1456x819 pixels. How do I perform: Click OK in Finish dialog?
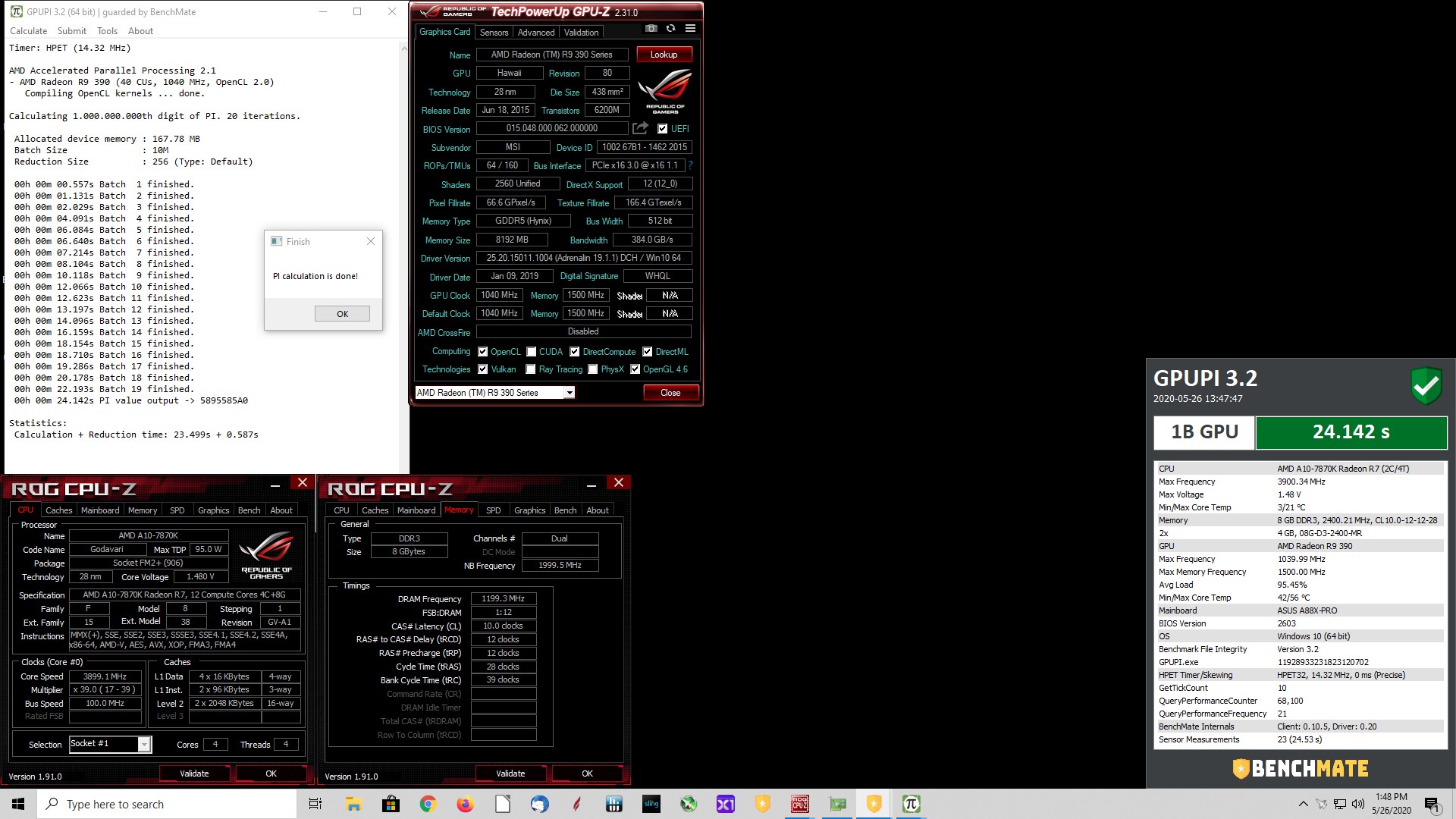pyautogui.click(x=342, y=314)
